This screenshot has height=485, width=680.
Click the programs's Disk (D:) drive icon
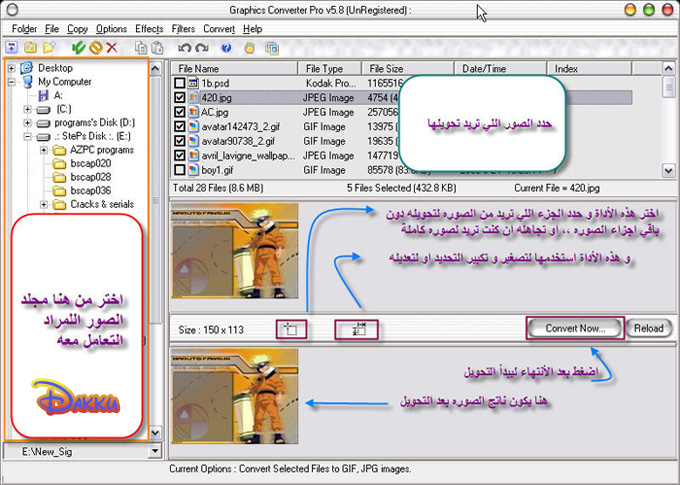coord(43,123)
